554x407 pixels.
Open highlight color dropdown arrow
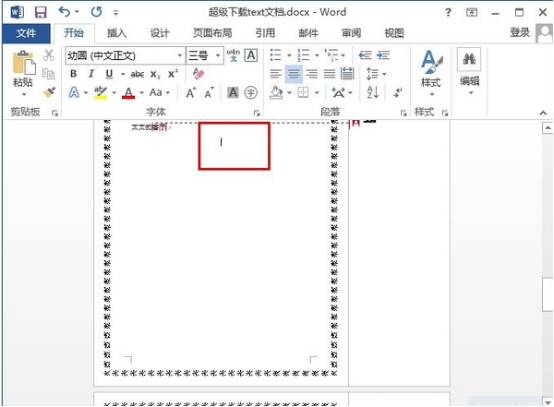pyautogui.click(x=114, y=93)
